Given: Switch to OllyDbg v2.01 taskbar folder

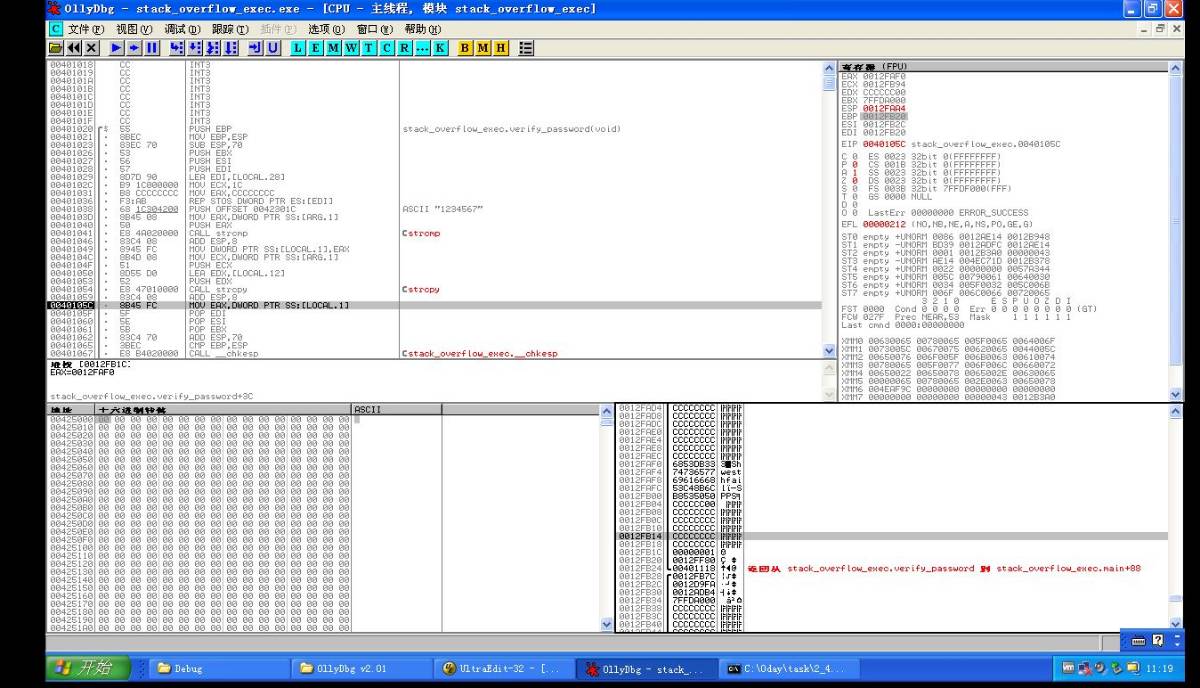Looking at the screenshot, I should click(360, 668).
